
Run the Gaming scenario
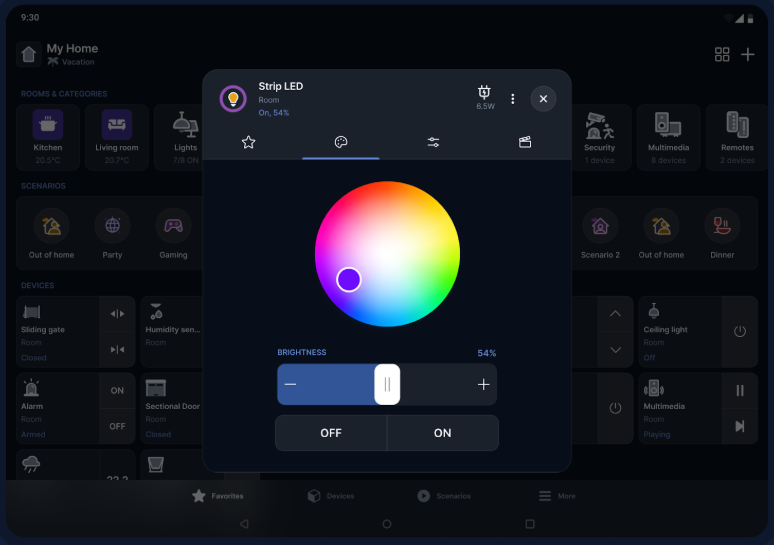tap(173, 234)
